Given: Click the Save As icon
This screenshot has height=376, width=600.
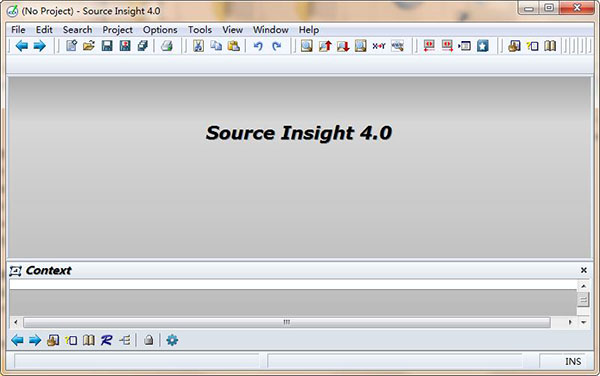Looking at the screenshot, I should (x=125, y=46).
